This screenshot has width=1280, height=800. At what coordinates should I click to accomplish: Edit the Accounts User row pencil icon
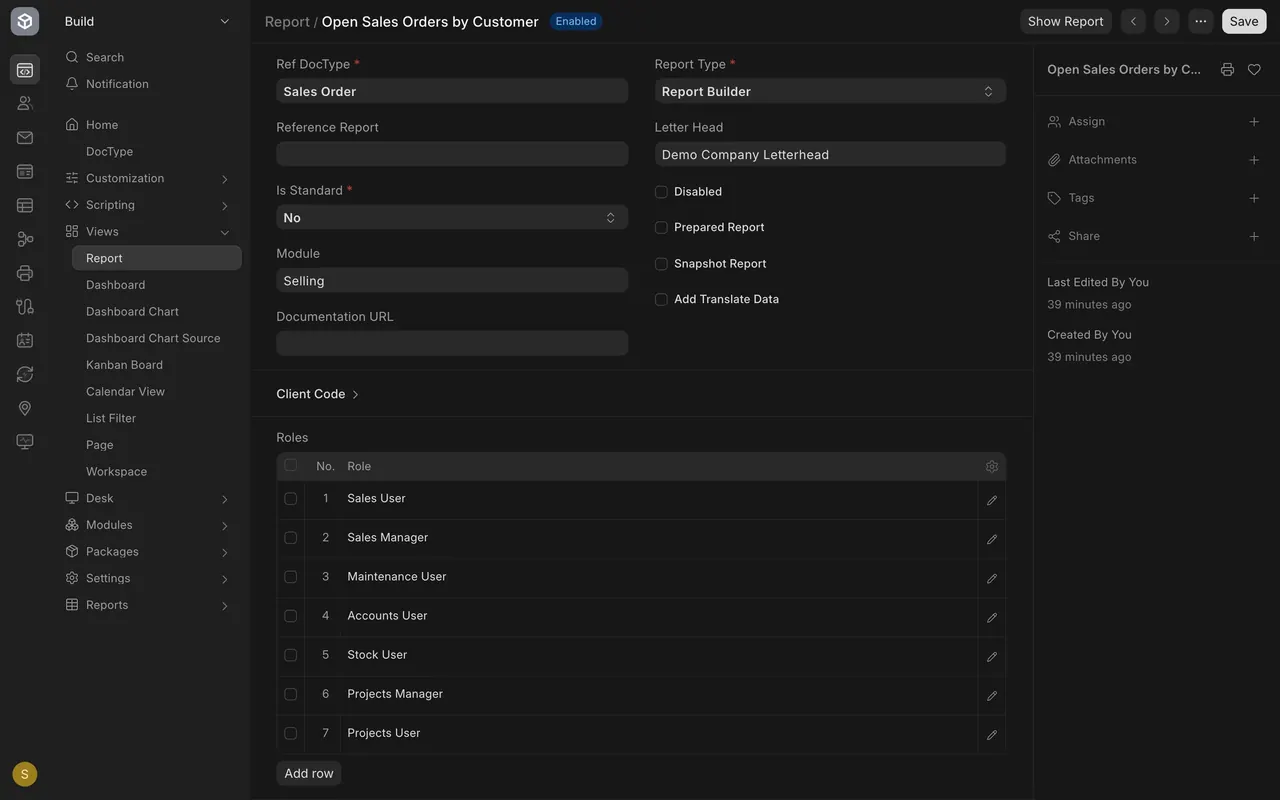click(x=992, y=617)
